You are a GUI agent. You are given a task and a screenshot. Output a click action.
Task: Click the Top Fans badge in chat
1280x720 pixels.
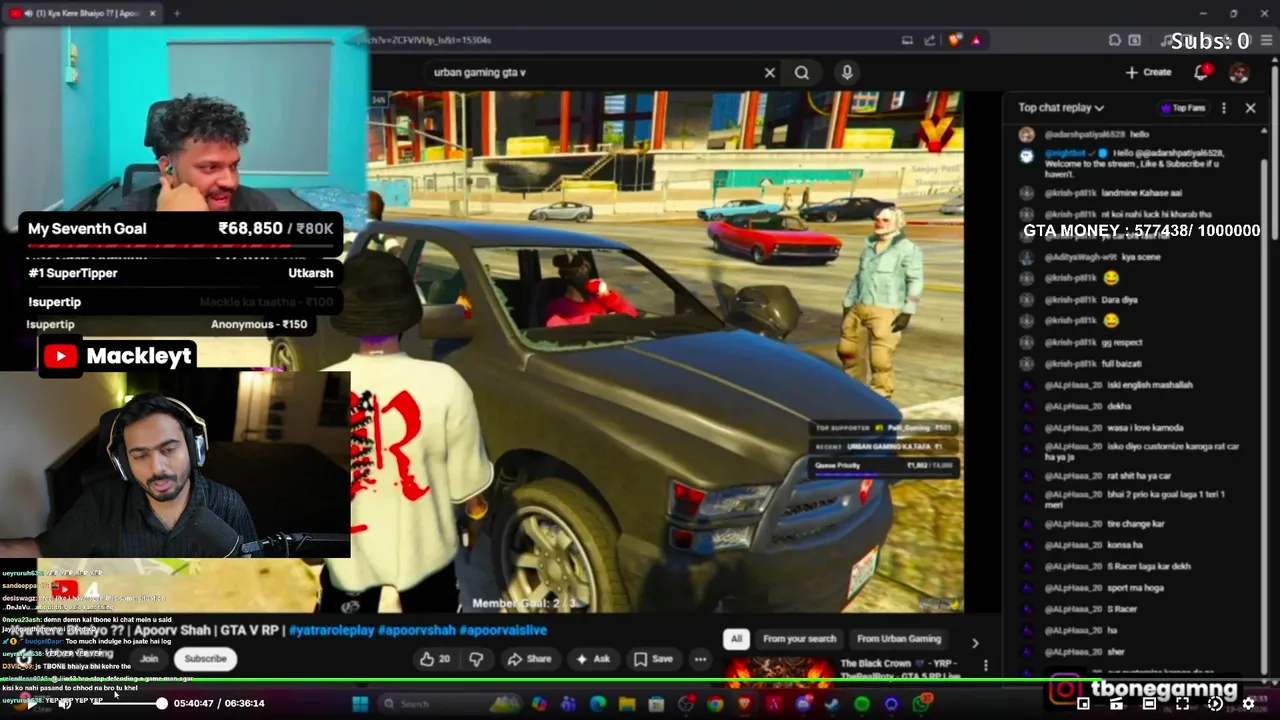[x=1183, y=108]
